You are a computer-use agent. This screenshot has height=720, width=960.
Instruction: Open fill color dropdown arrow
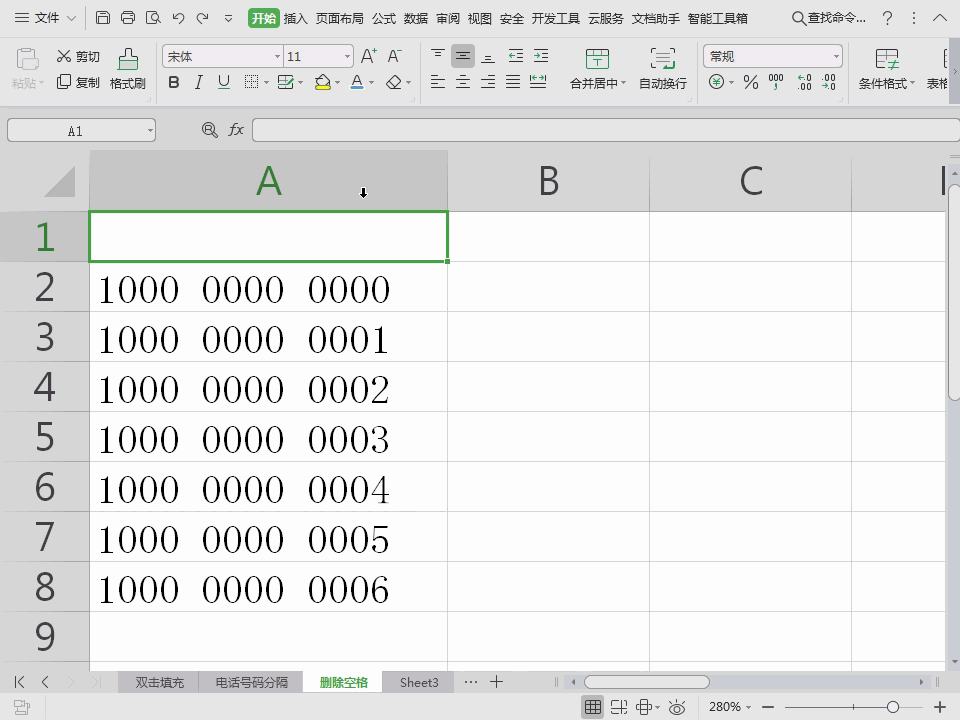337,83
